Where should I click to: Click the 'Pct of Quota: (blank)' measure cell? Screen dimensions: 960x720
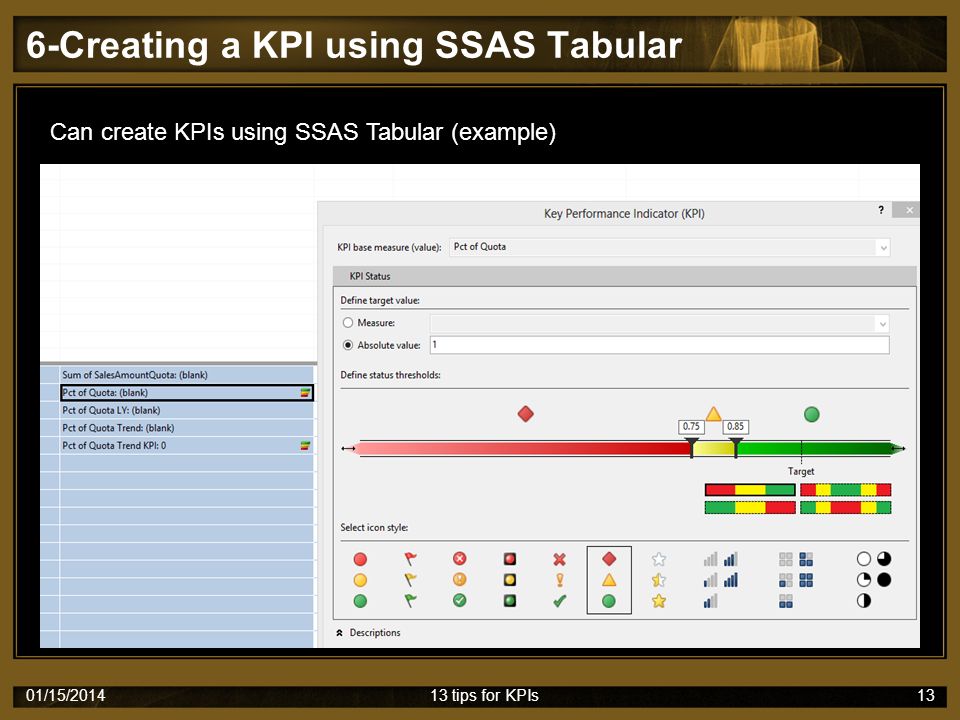pos(187,392)
